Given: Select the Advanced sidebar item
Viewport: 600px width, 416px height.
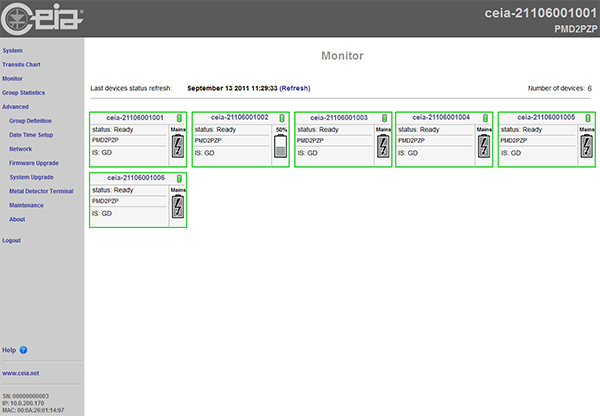Looking at the screenshot, I should pyautogui.click(x=15, y=107).
